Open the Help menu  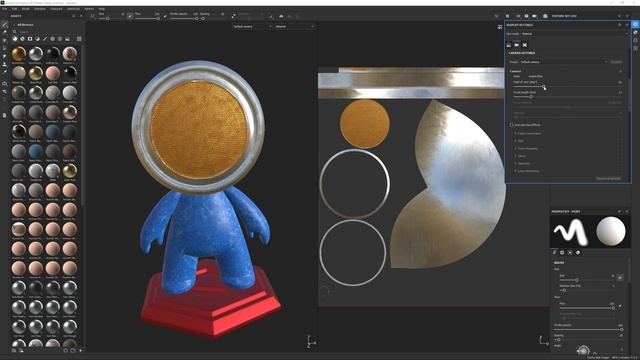coord(102,9)
